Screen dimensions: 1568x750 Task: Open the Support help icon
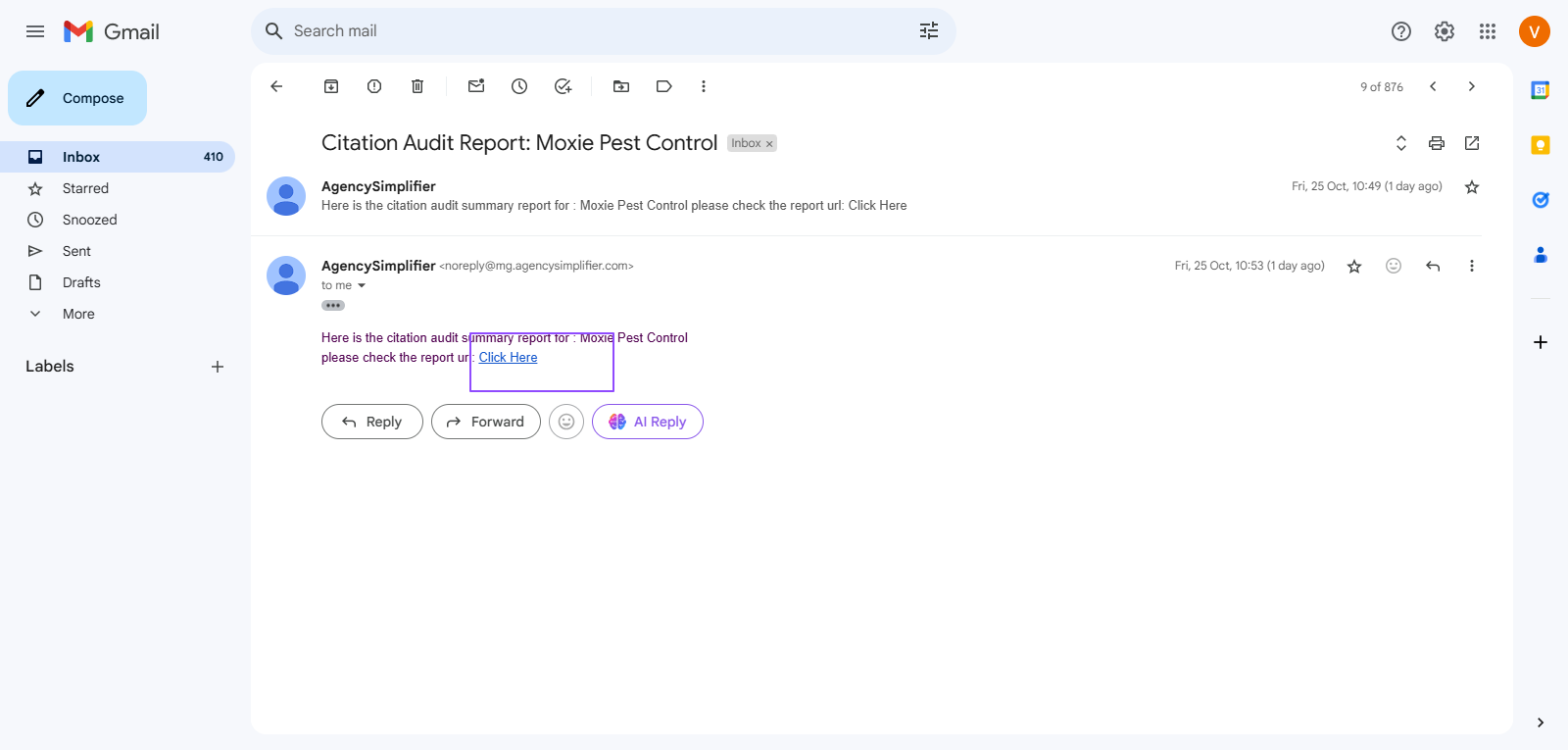pyautogui.click(x=1401, y=31)
